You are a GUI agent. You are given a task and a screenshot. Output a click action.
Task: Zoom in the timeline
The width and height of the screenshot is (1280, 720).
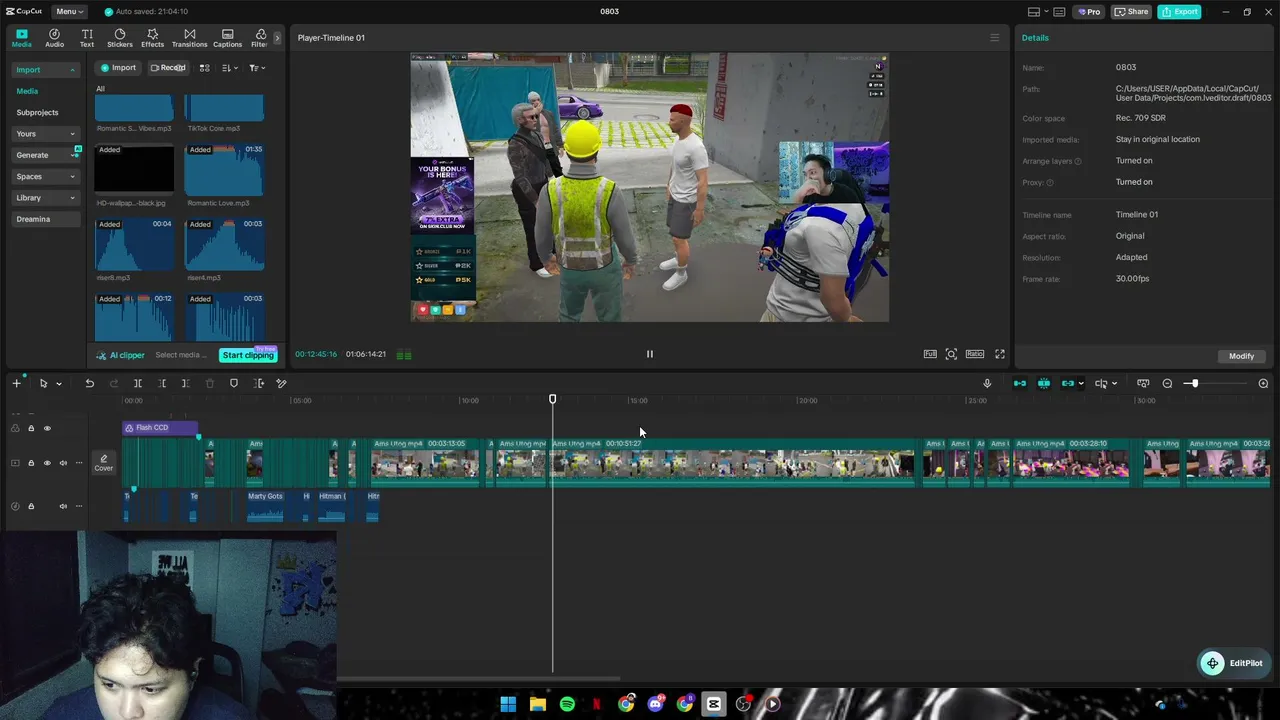coord(1263,383)
